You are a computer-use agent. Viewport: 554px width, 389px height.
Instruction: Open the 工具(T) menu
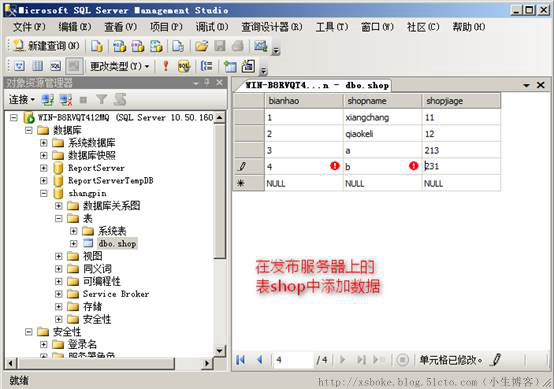tap(332, 27)
